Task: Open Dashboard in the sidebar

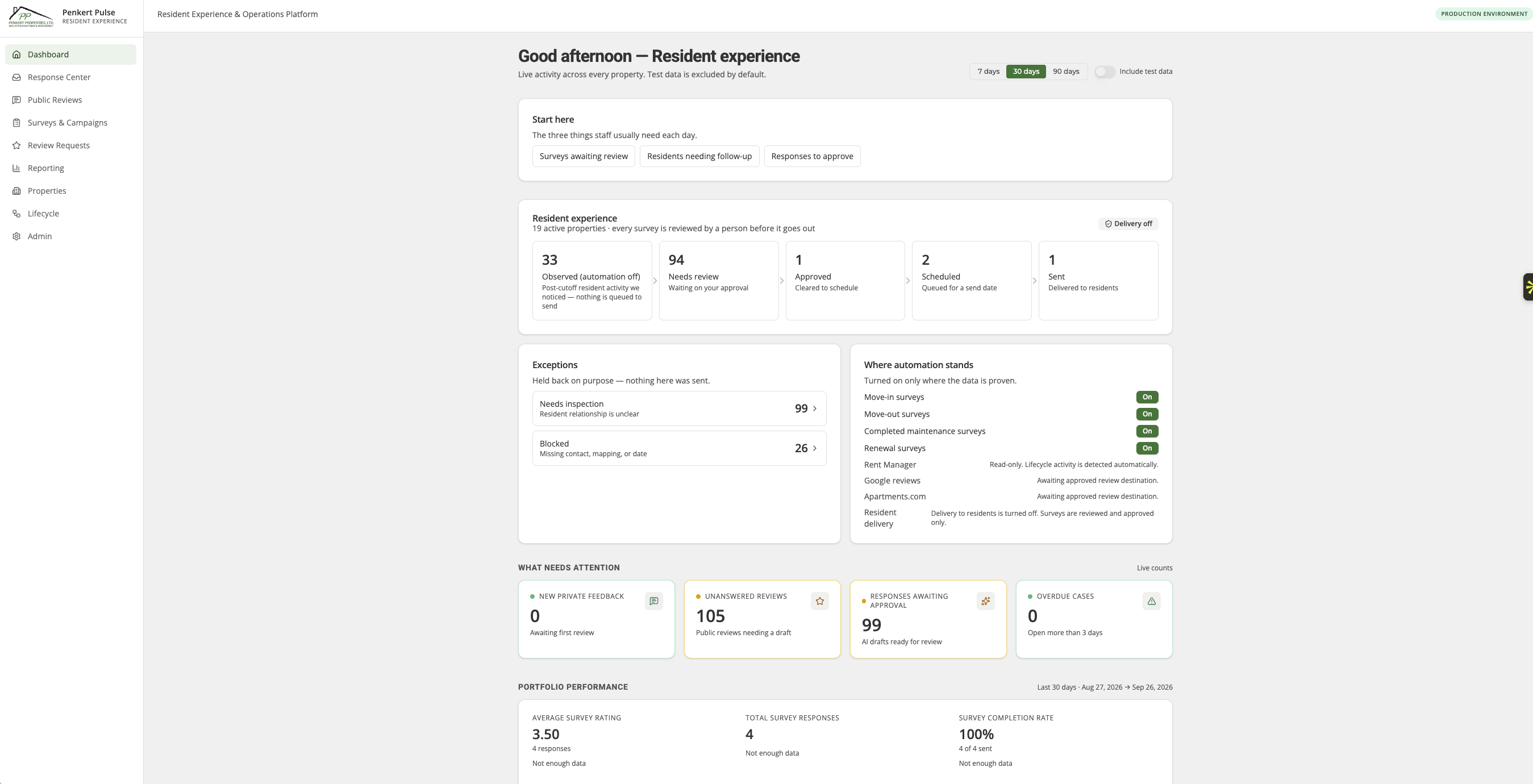Action: pos(70,54)
